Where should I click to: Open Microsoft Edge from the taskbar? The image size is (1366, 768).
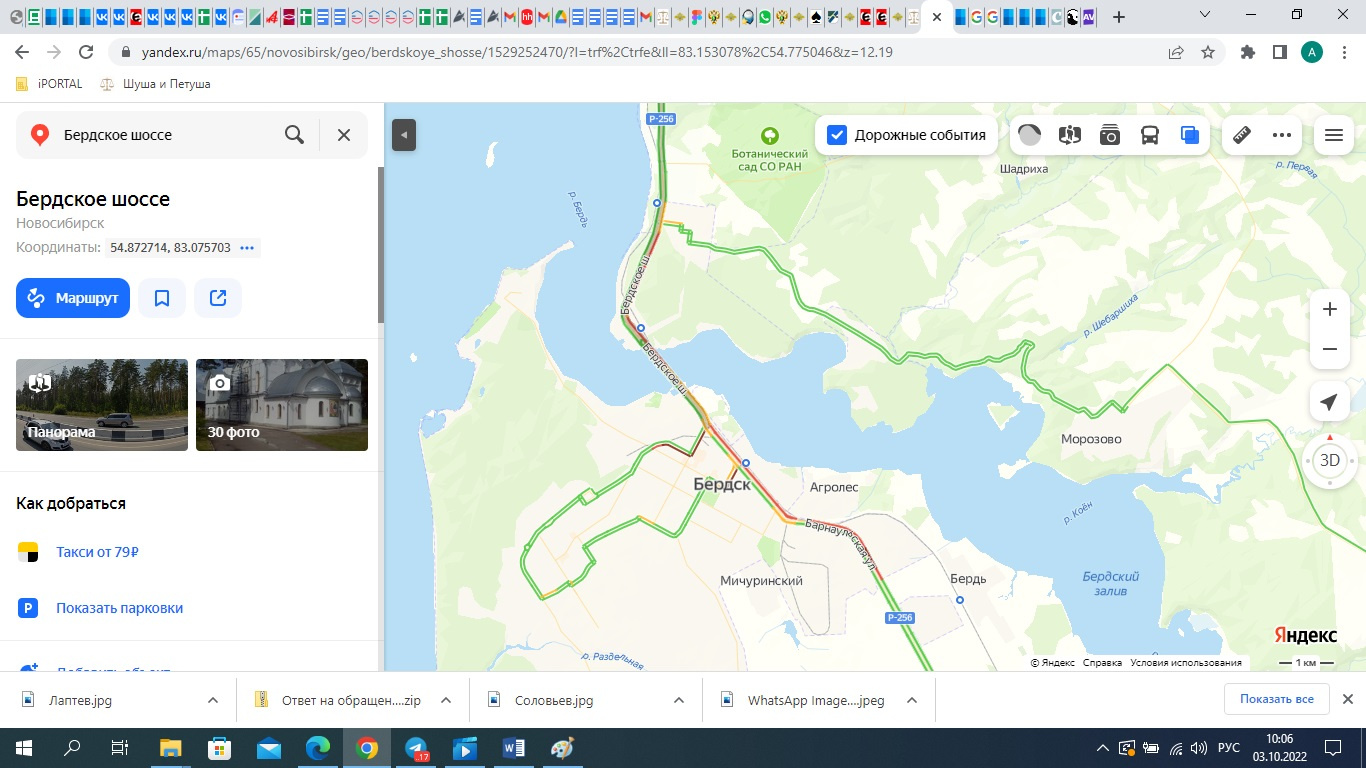[318, 748]
